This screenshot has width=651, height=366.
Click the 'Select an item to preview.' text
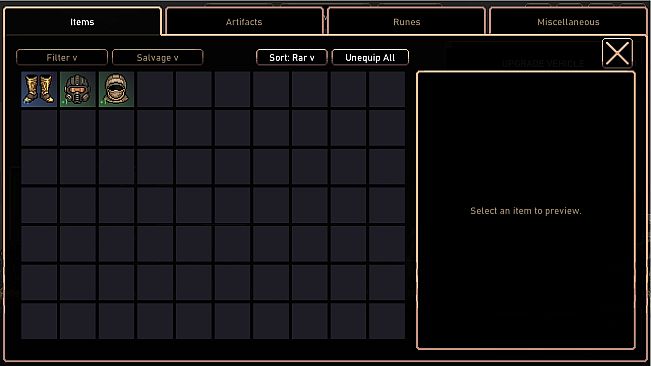(526, 211)
